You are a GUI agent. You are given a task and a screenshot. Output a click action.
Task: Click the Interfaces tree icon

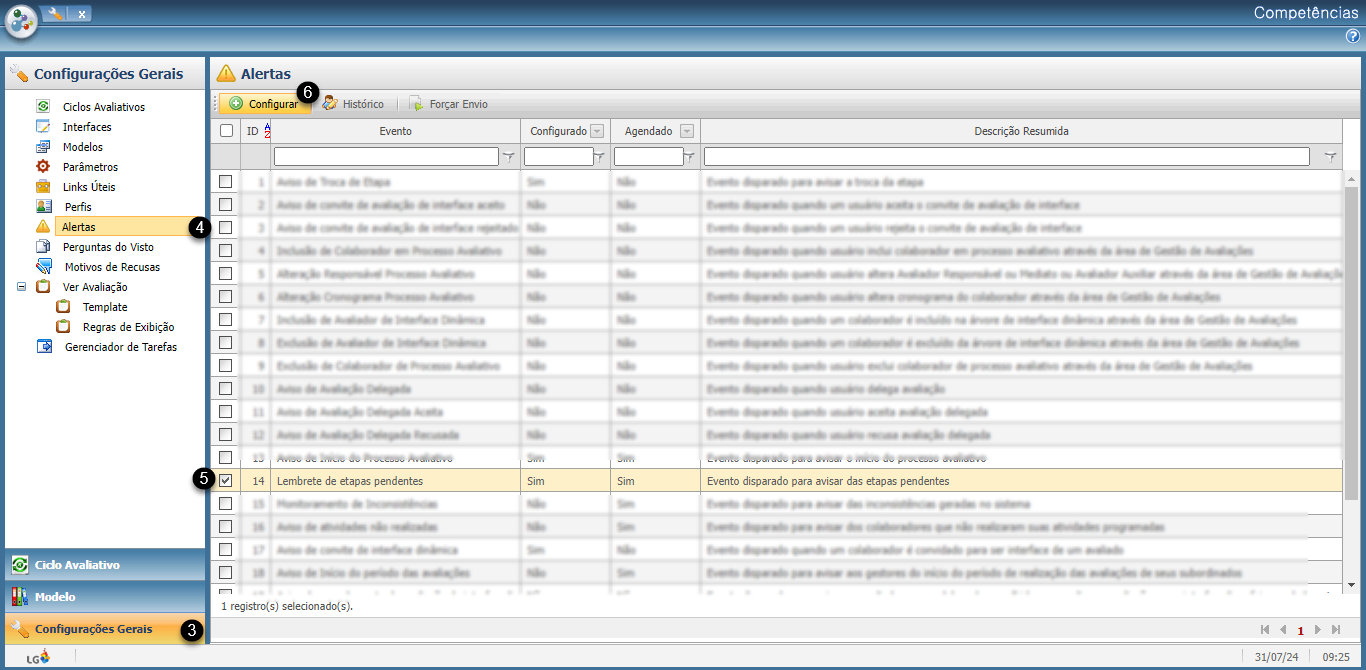pyautogui.click(x=43, y=126)
